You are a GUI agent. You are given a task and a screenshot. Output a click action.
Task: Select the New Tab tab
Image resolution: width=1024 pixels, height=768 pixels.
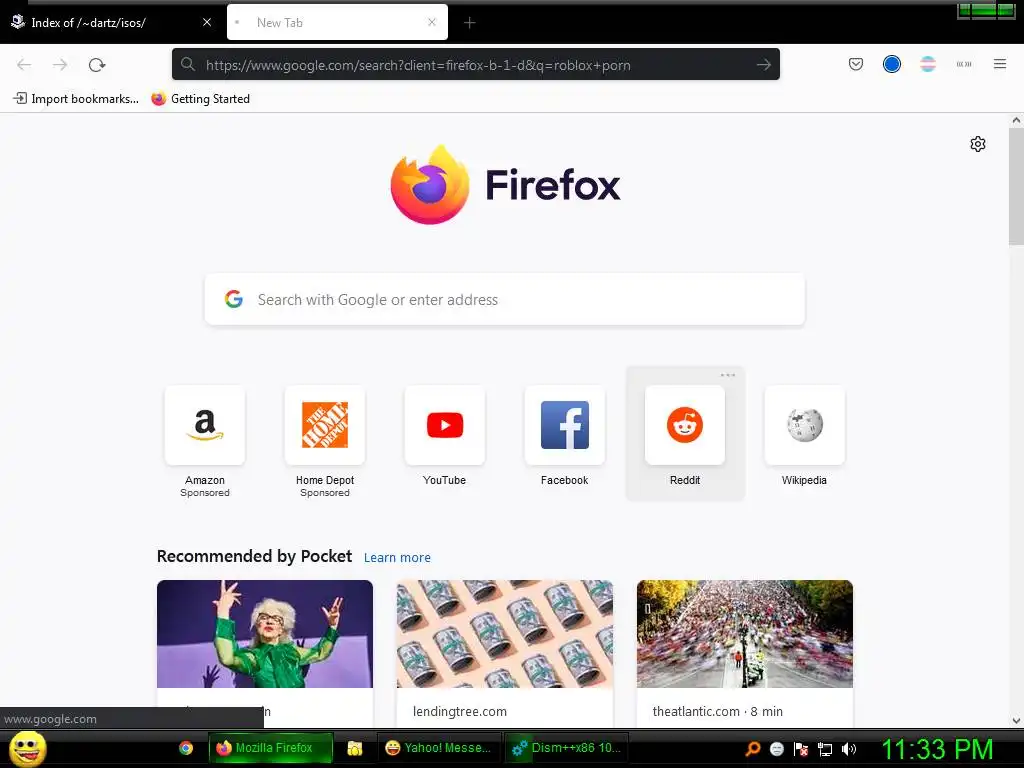coord(337,23)
